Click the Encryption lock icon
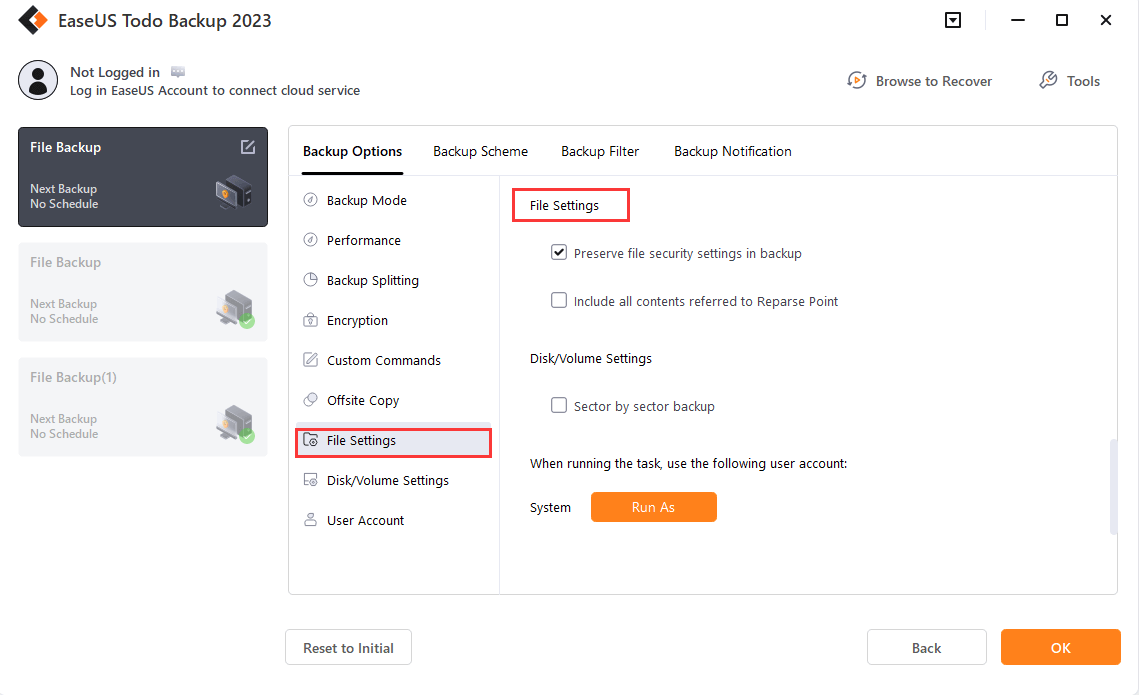 point(310,321)
